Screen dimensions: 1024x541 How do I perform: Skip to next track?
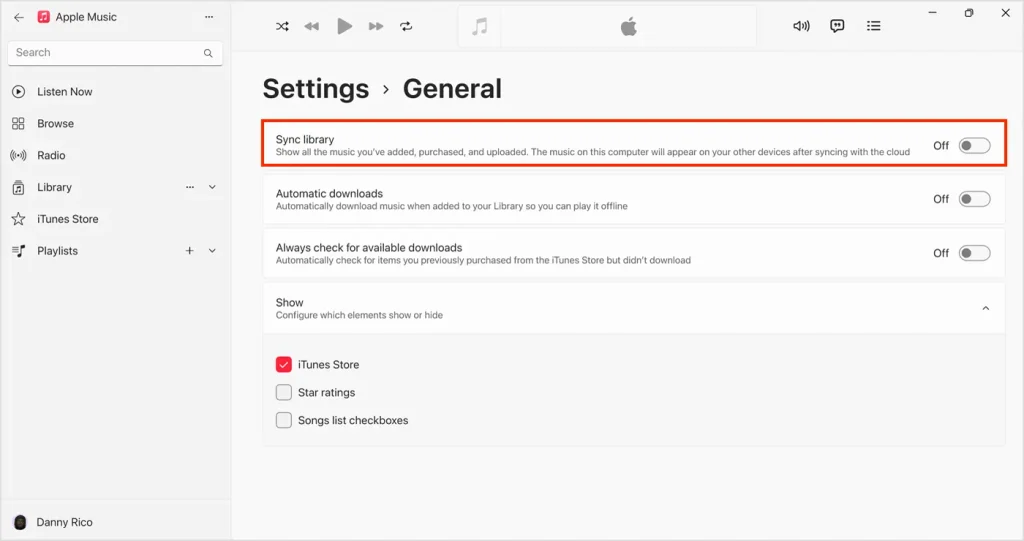[x=376, y=26]
